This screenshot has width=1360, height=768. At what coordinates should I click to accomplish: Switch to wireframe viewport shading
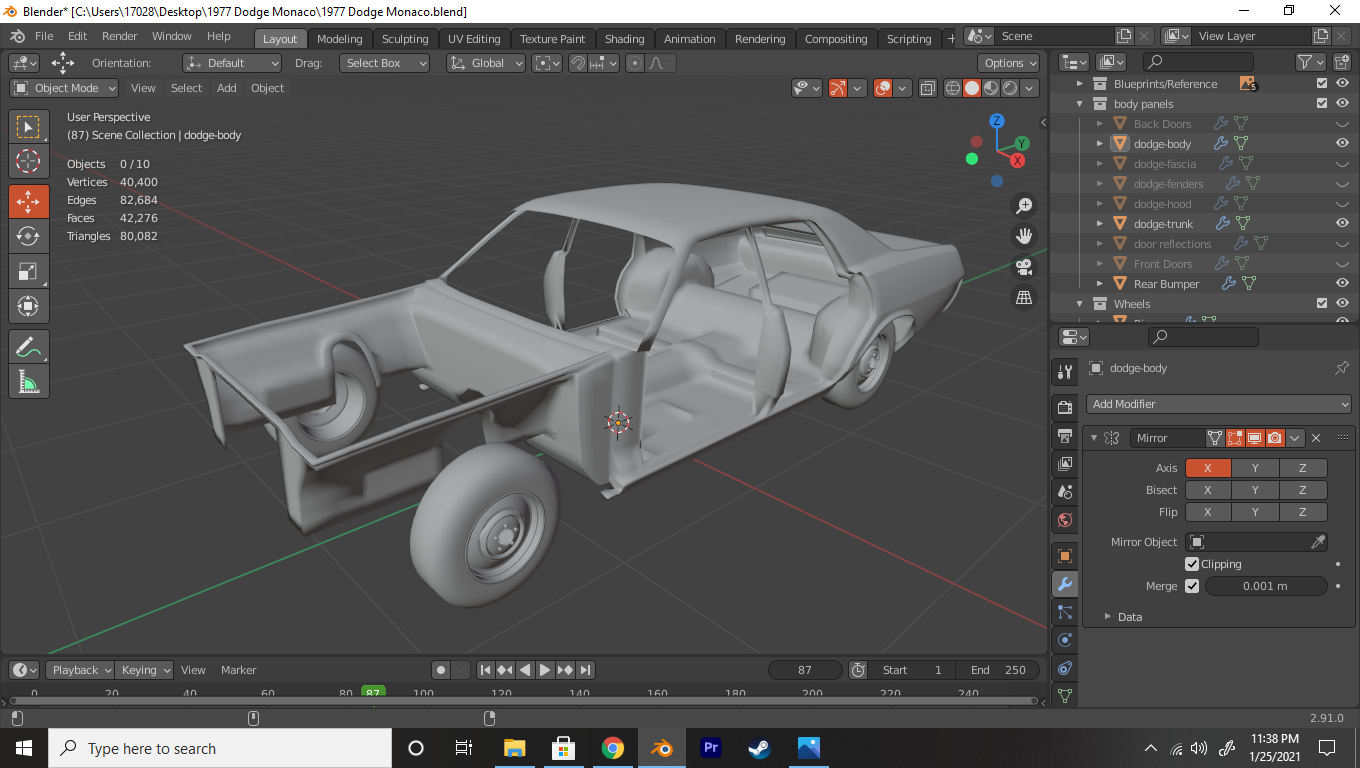point(953,88)
